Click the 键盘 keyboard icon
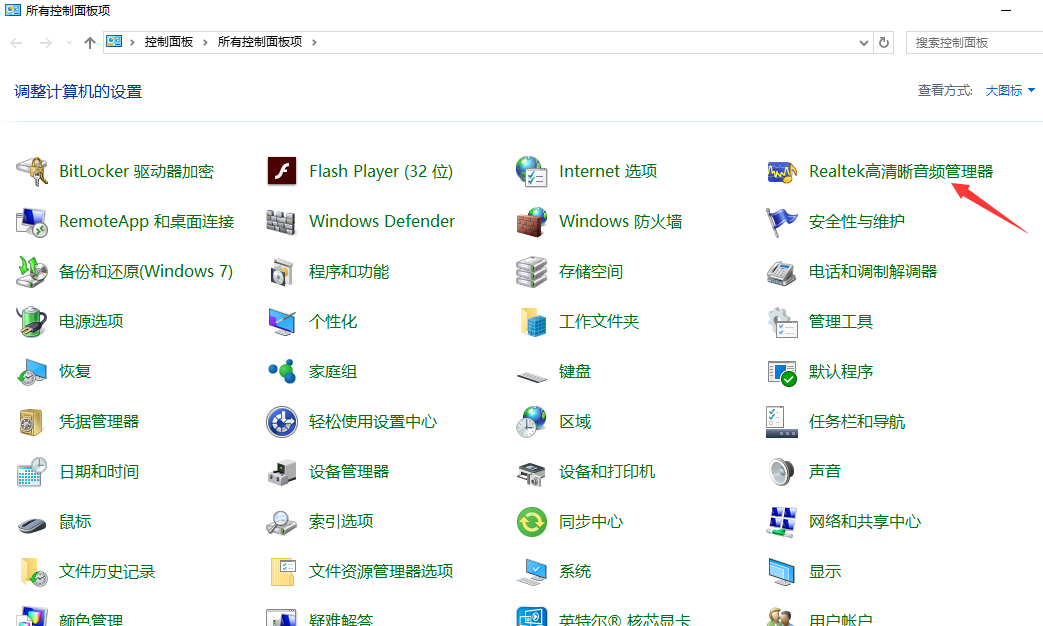 point(531,376)
